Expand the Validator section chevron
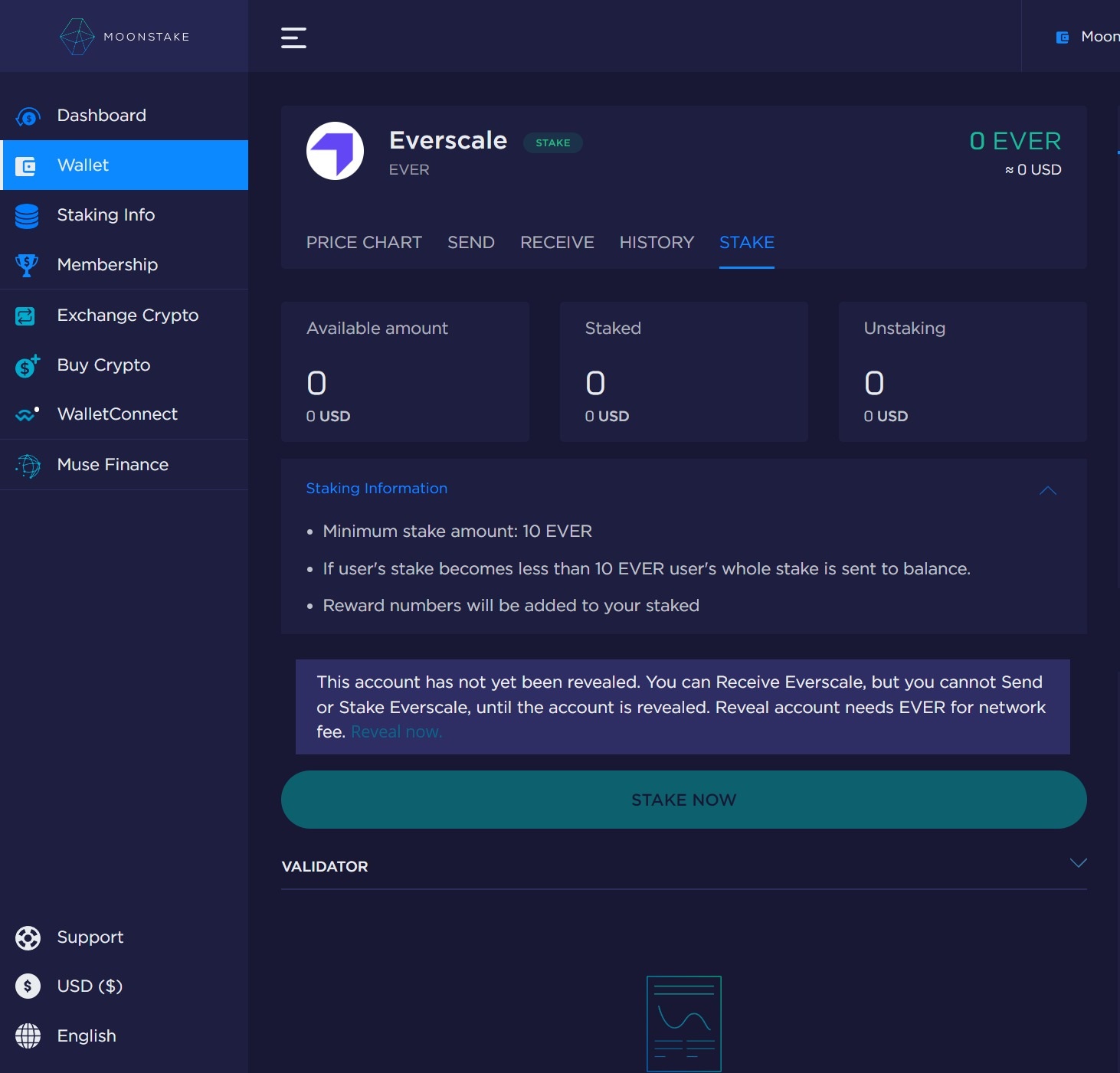1120x1073 pixels. [1078, 864]
